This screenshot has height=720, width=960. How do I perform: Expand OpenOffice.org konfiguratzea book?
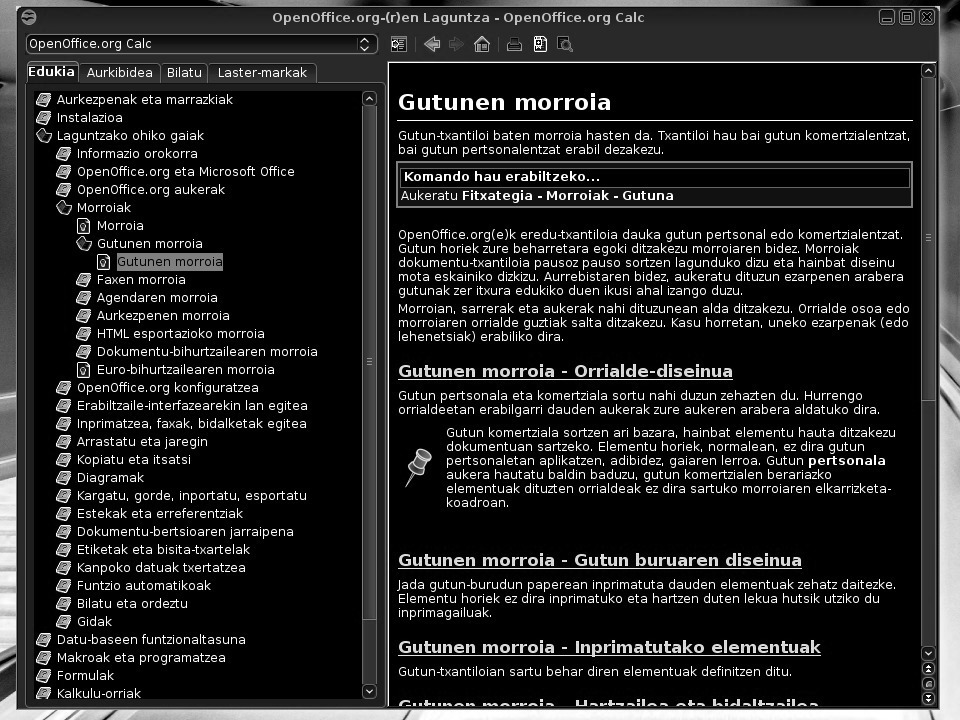[x=157, y=388]
